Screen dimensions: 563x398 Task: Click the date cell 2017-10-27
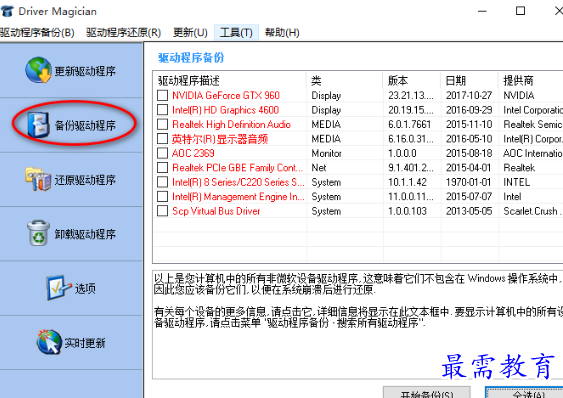tap(469, 95)
